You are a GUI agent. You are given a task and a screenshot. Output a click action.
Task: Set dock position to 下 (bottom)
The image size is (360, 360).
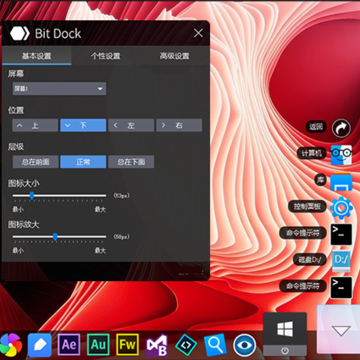click(x=83, y=125)
